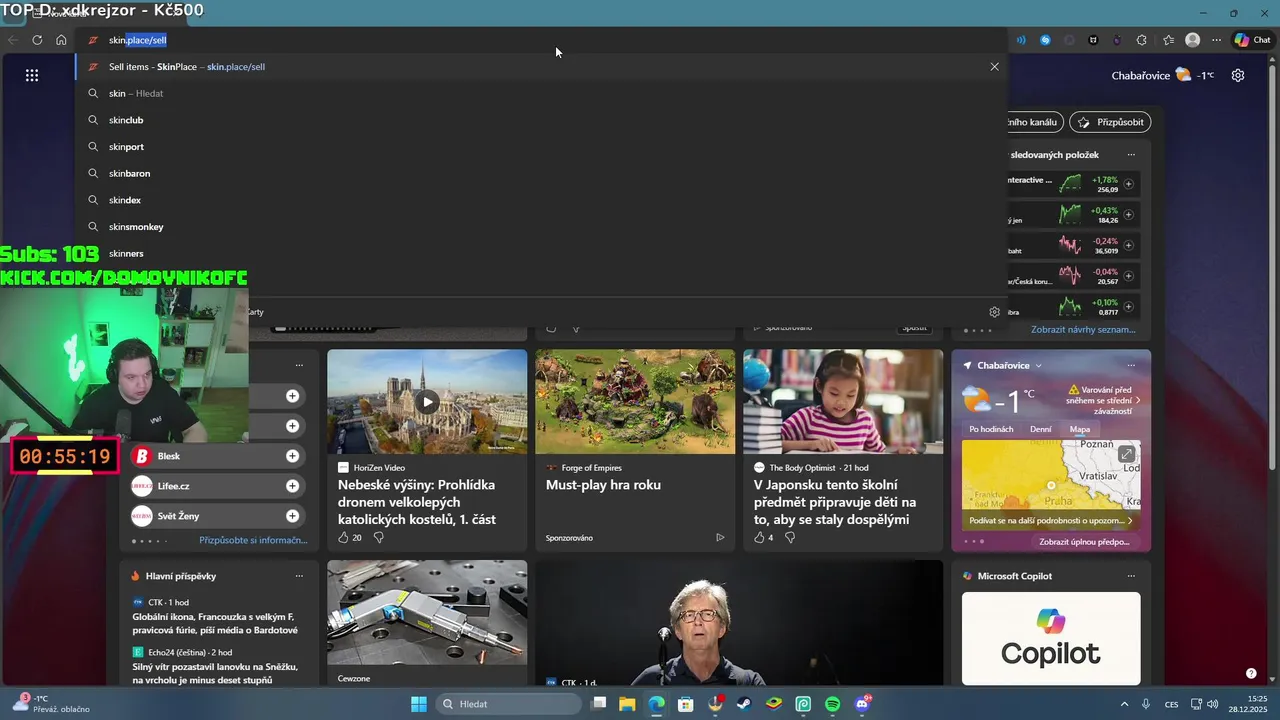
Task: Open Steam from the taskbar
Action: tap(744, 704)
